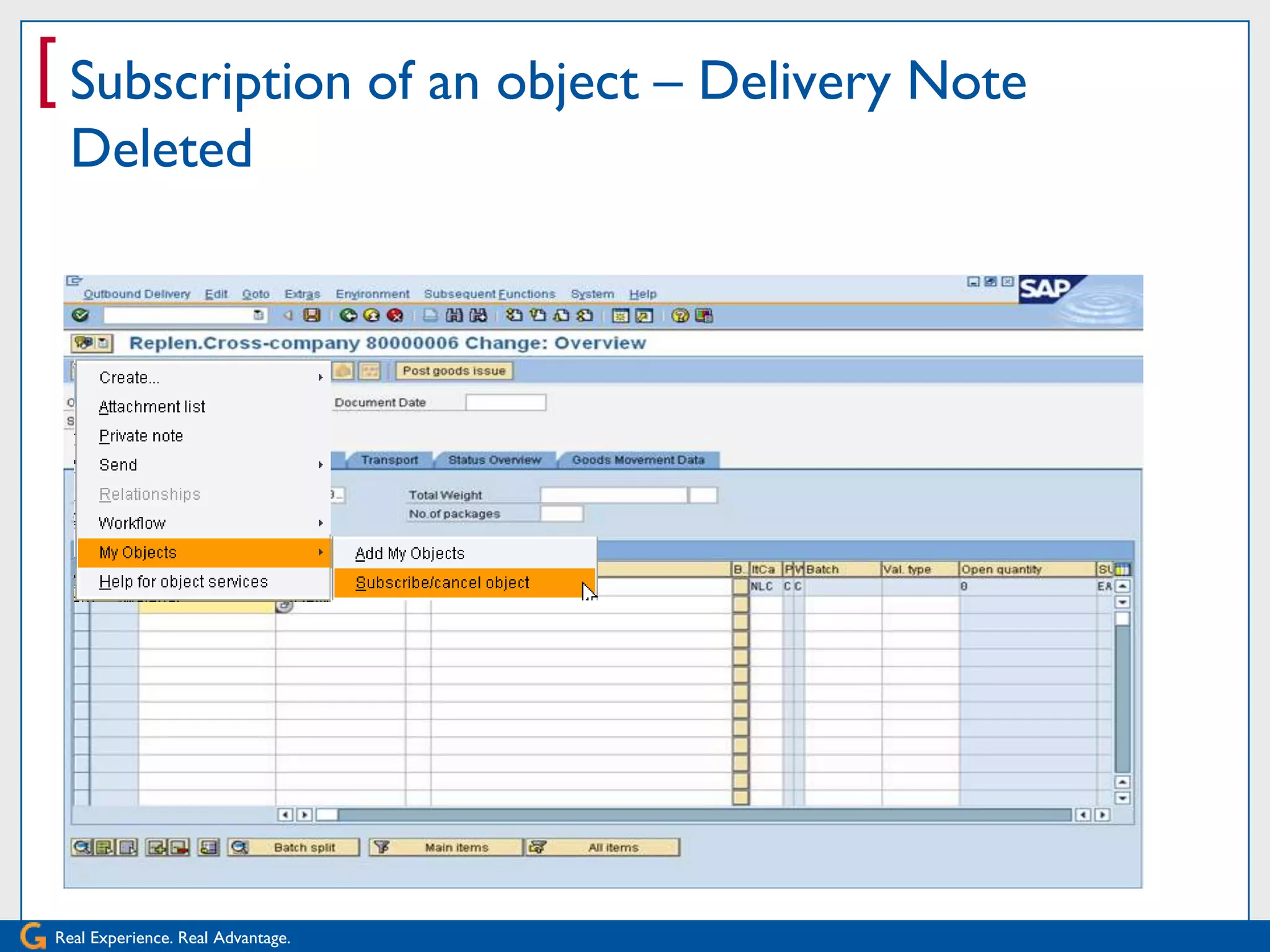Click the Select All items icon
The image size is (1270, 952).
tap(105, 847)
